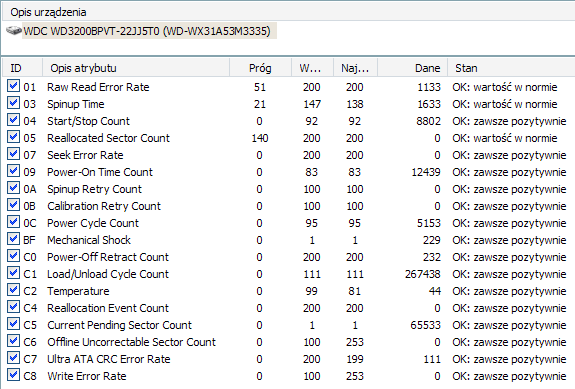575x389 pixels.
Task: Select the WDC WD3200BPVT hard drive icon
Action: [x=14, y=31]
